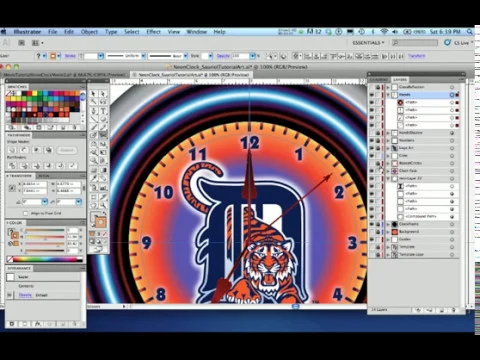
Task: Select the Selection tool (black arrow)
Action: (x=94, y=94)
